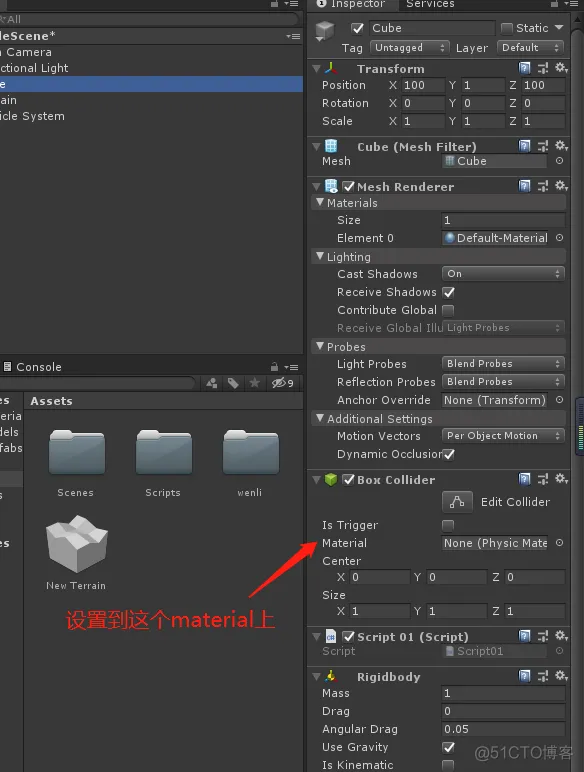
Task: Collapse the Lighting section
Action: click(x=320, y=256)
